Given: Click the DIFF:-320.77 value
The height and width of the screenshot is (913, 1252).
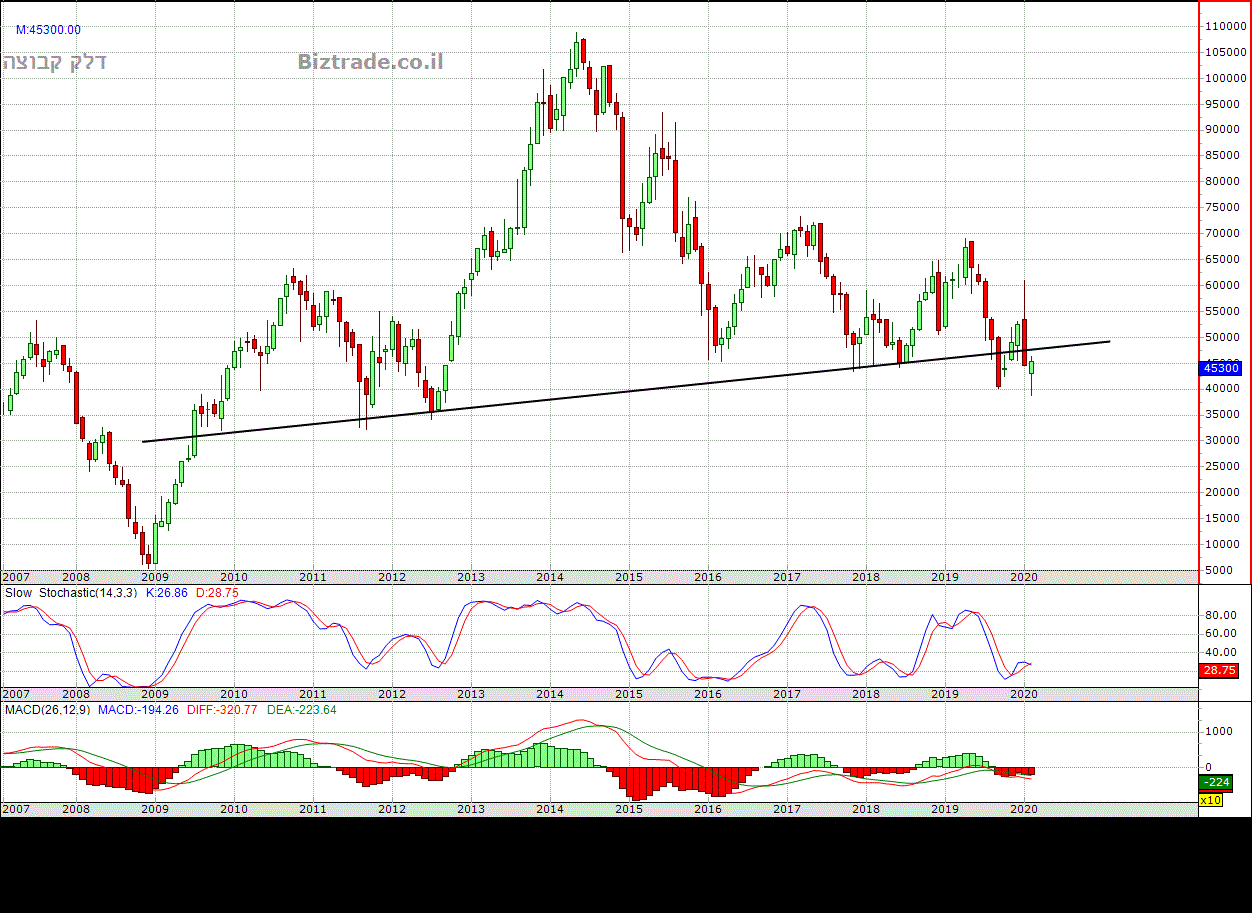Looking at the screenshot, I should (x=223, y=710).
